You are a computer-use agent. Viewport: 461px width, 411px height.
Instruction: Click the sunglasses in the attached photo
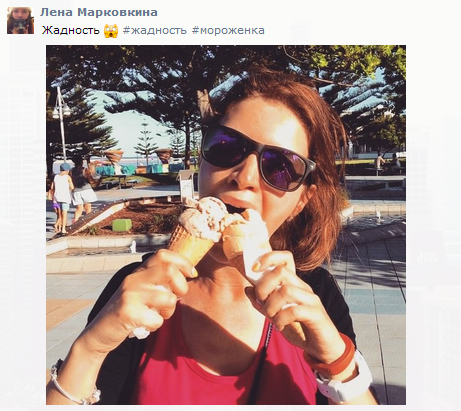click(257, 156)
